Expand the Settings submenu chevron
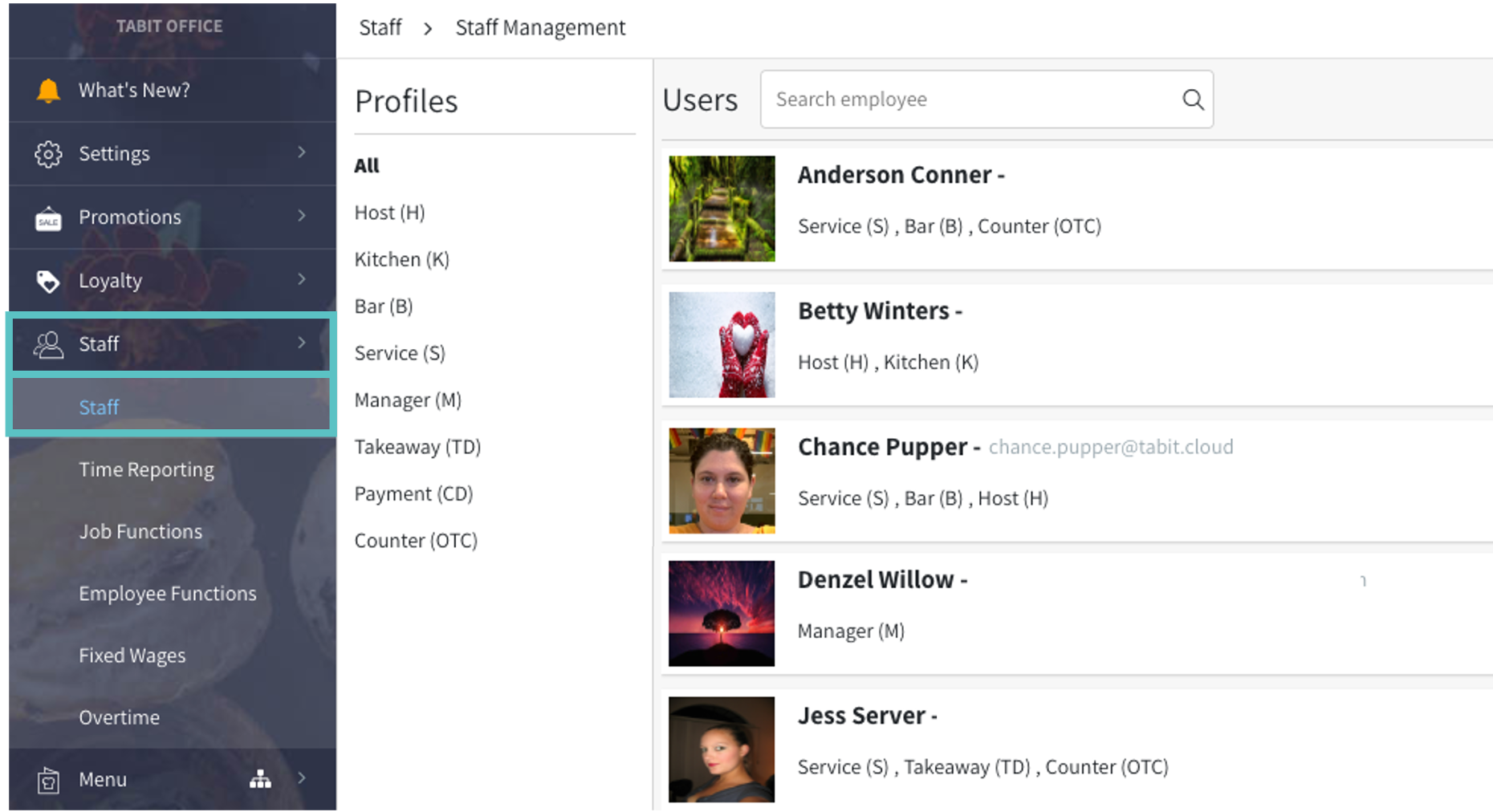1493x812 pixels. (x=302, y=152)
